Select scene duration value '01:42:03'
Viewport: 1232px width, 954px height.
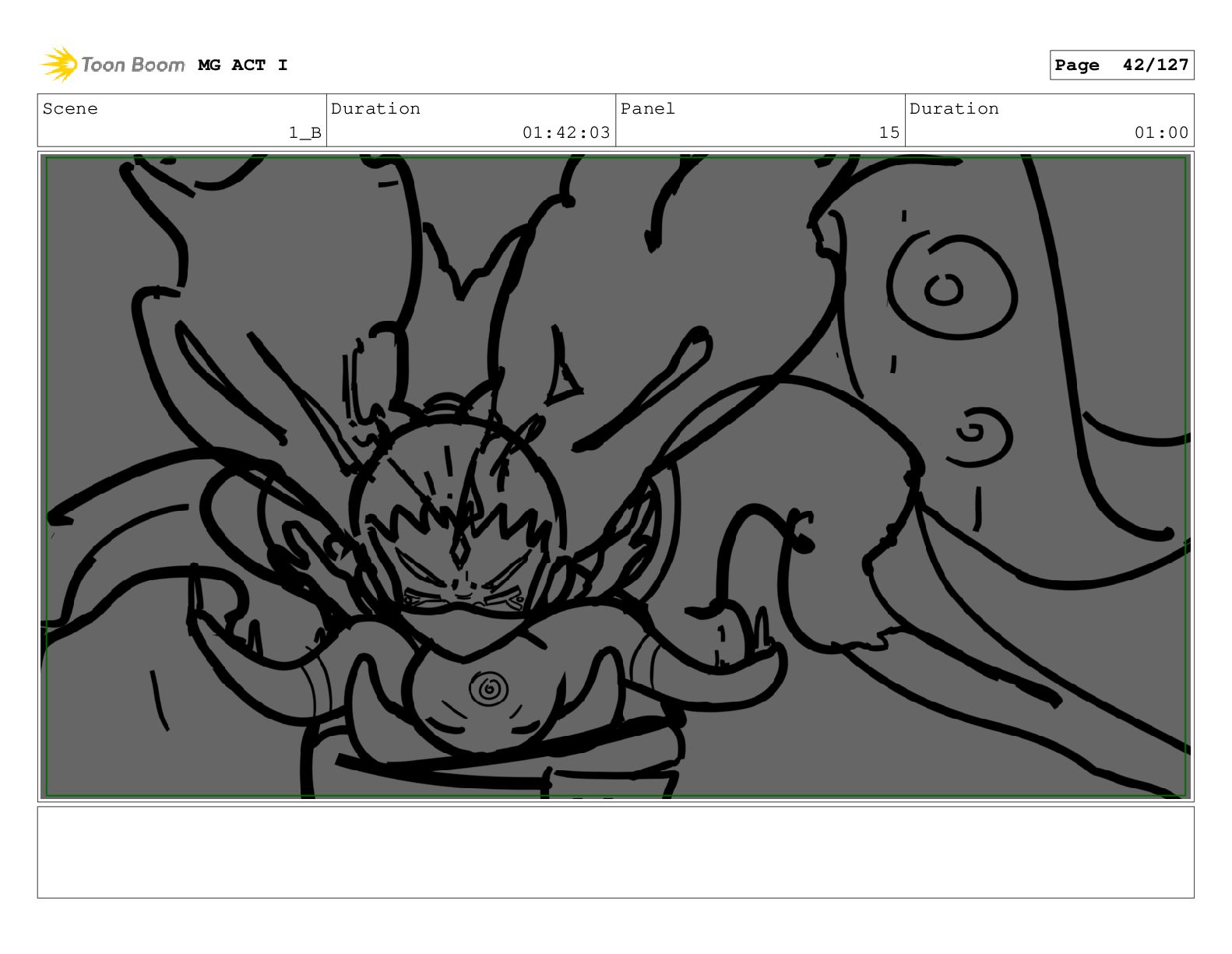[x=566, y=132]
